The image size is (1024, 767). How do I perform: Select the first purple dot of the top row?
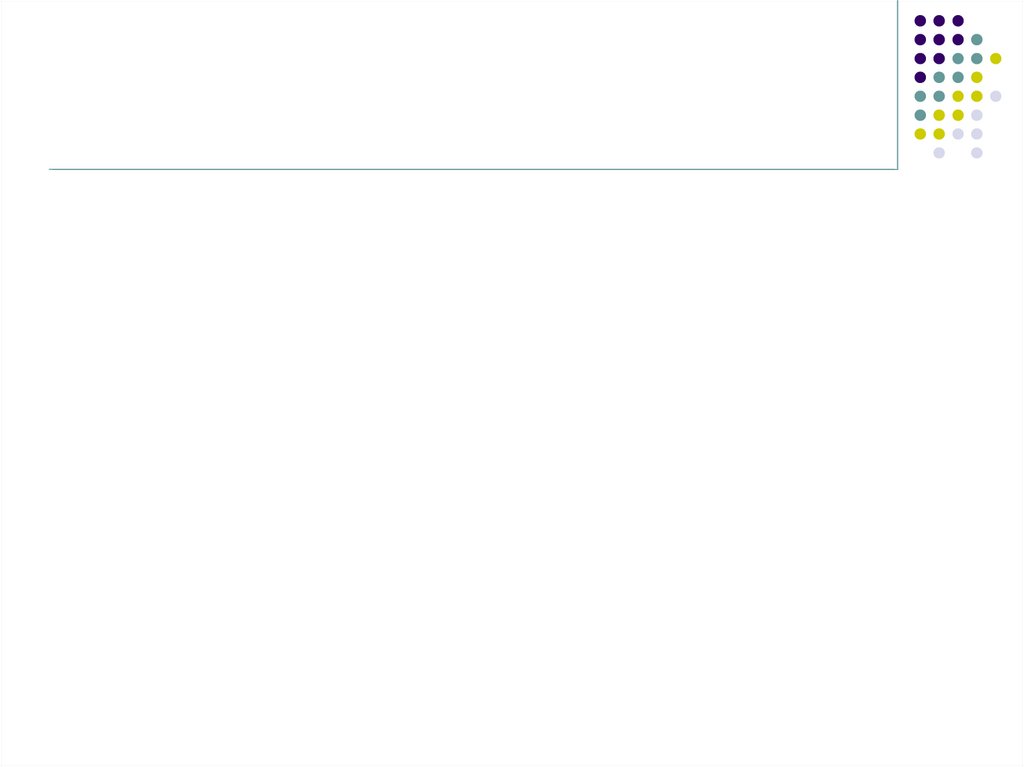point(920,21)
